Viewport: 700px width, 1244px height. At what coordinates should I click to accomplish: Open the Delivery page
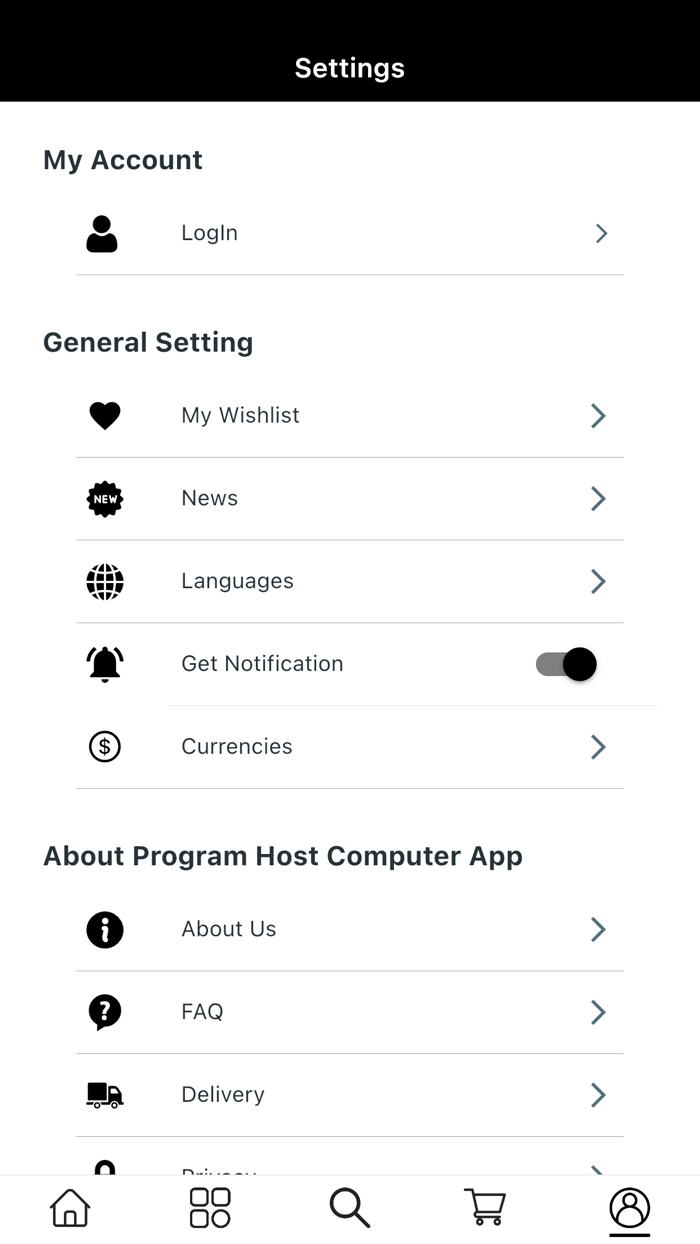(222, 1095)
